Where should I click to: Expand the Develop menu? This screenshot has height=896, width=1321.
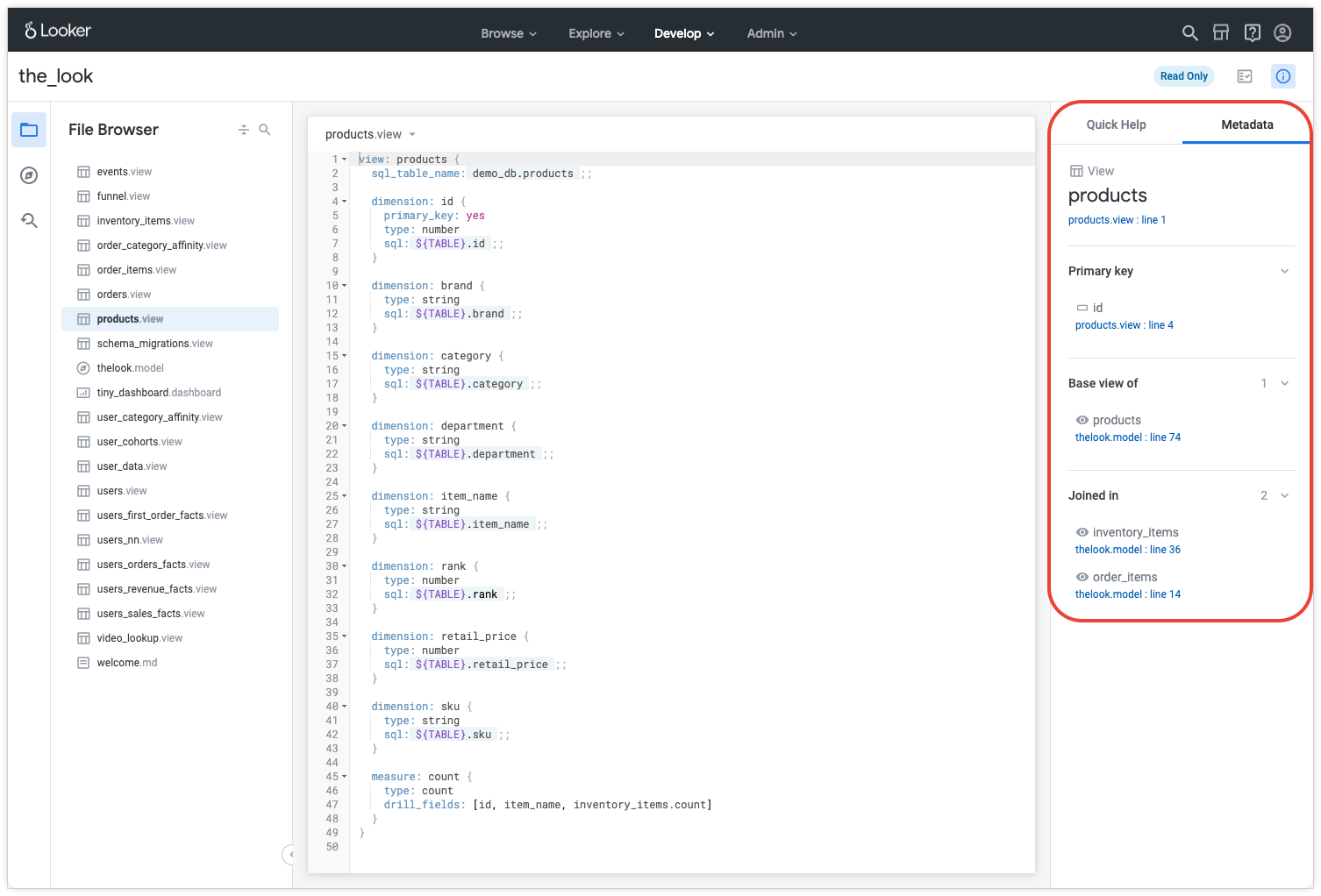pos(684,33)
